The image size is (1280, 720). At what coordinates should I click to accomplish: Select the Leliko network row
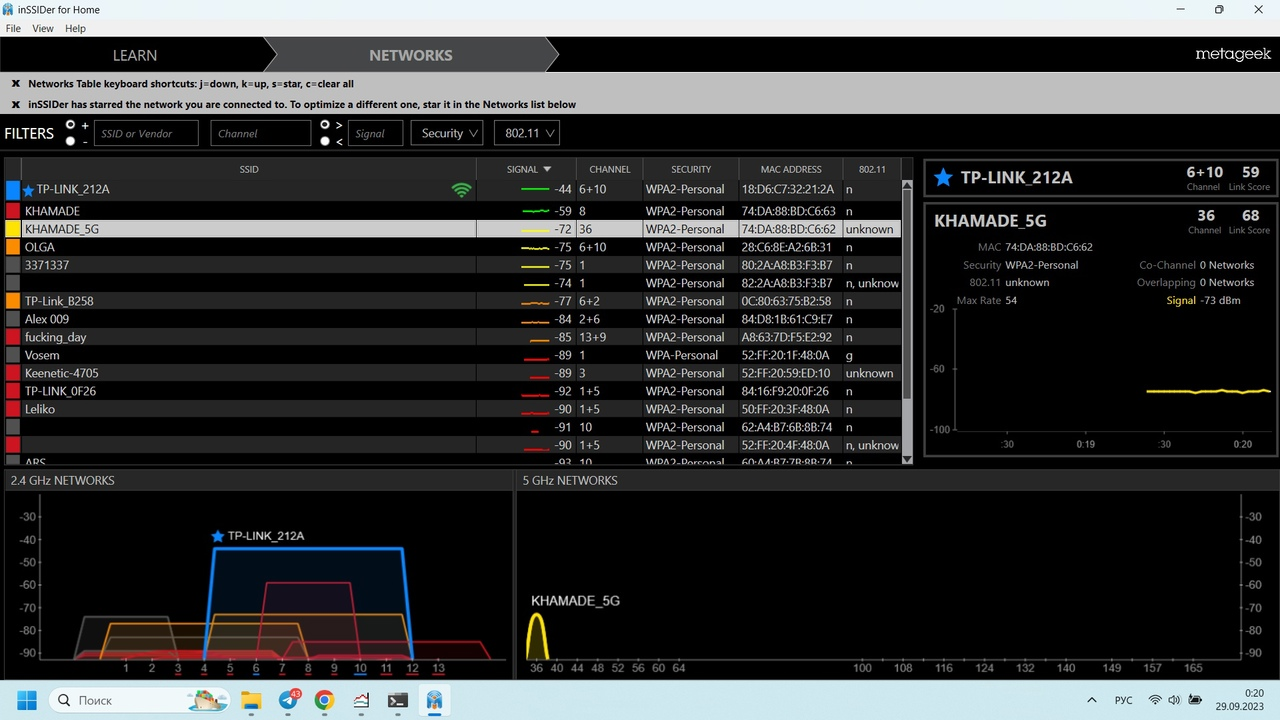tap(453, 409)
